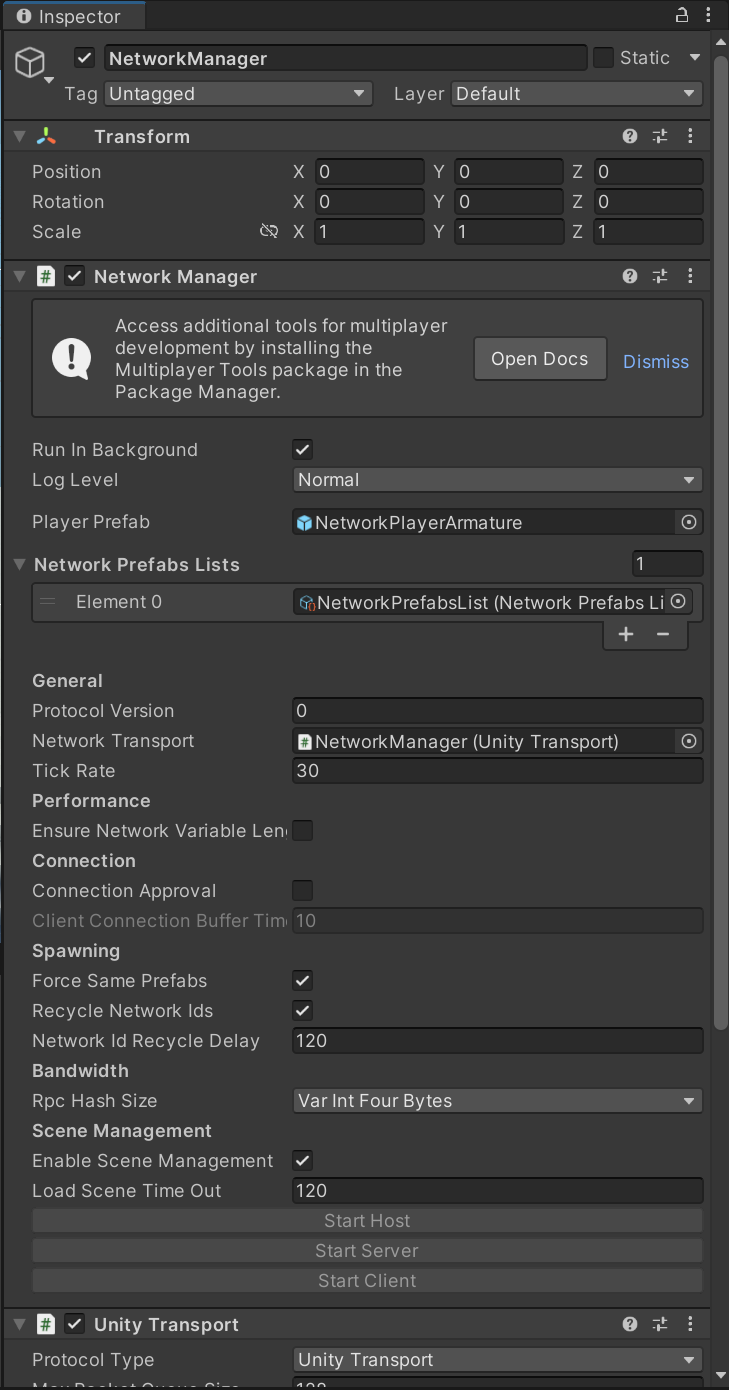Open the Rpc Hash Size dropdown
Image resolution: width=729 pixels, height=1390 pixels.
pyautogui.click(x=497, y=1101)
